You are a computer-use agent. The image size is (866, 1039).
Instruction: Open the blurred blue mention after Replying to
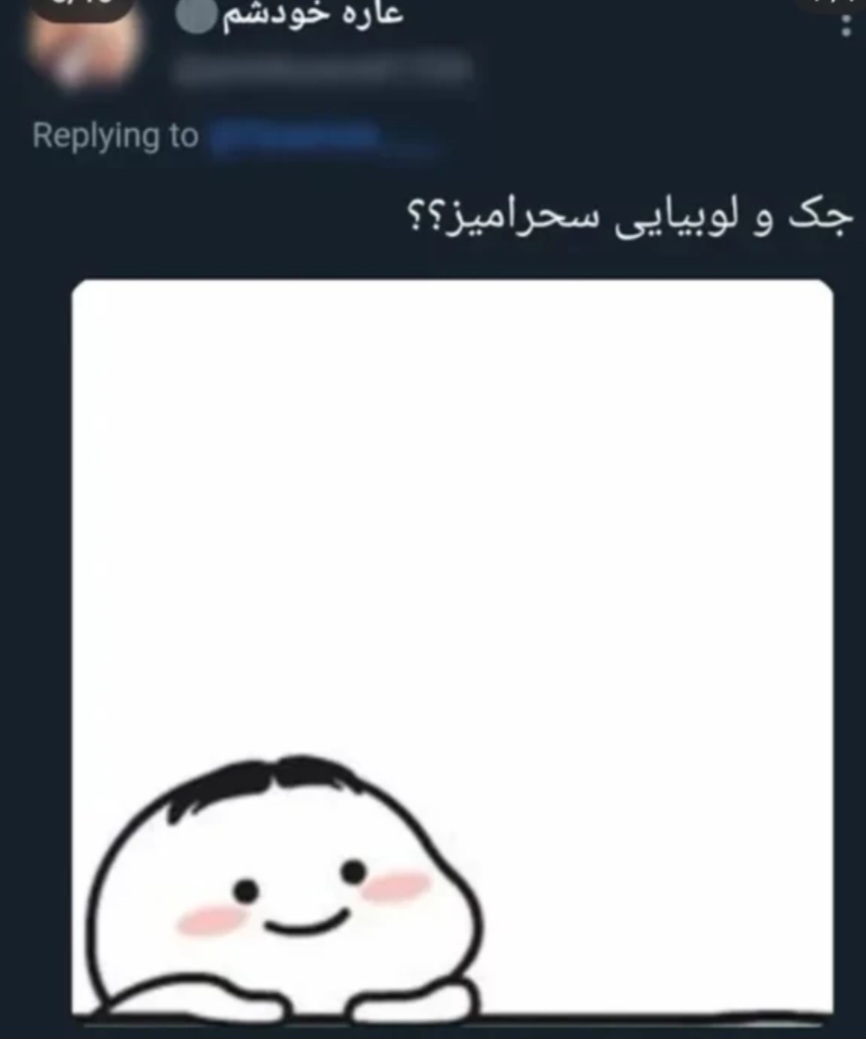323,138
